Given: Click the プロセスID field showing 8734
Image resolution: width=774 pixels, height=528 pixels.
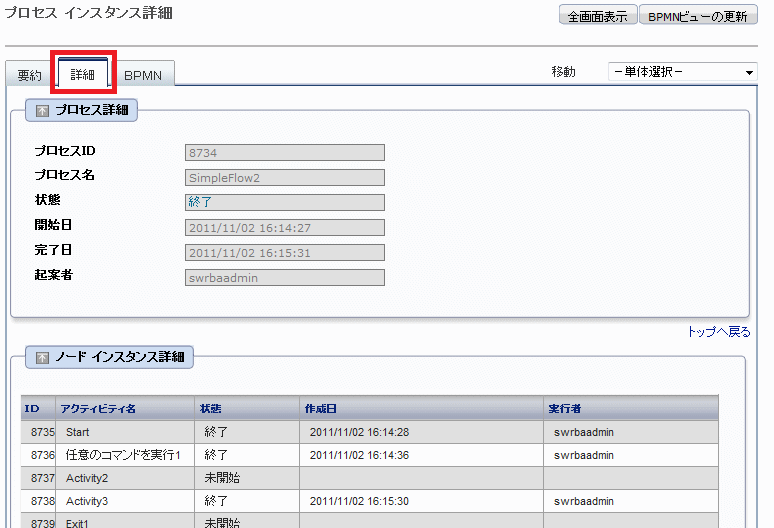Looking at the screenshot, I should [x=285, y=153].
